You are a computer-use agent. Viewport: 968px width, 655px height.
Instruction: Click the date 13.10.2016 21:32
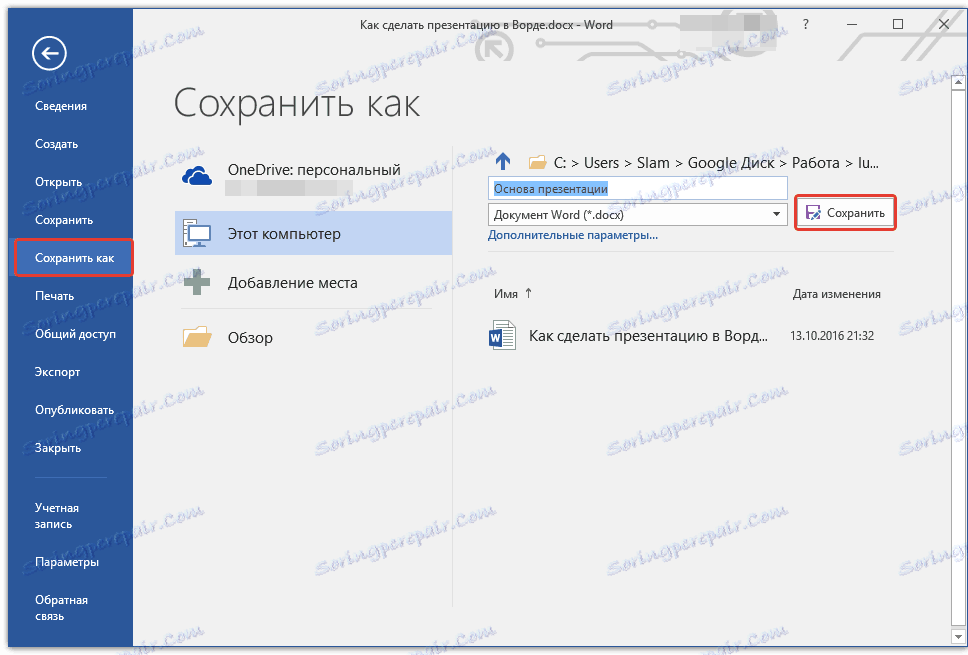pos(832,336)
